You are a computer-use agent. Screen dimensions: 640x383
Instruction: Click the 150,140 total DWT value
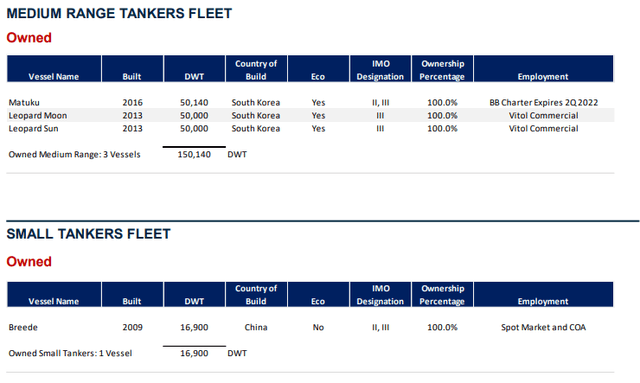[194, 154]
